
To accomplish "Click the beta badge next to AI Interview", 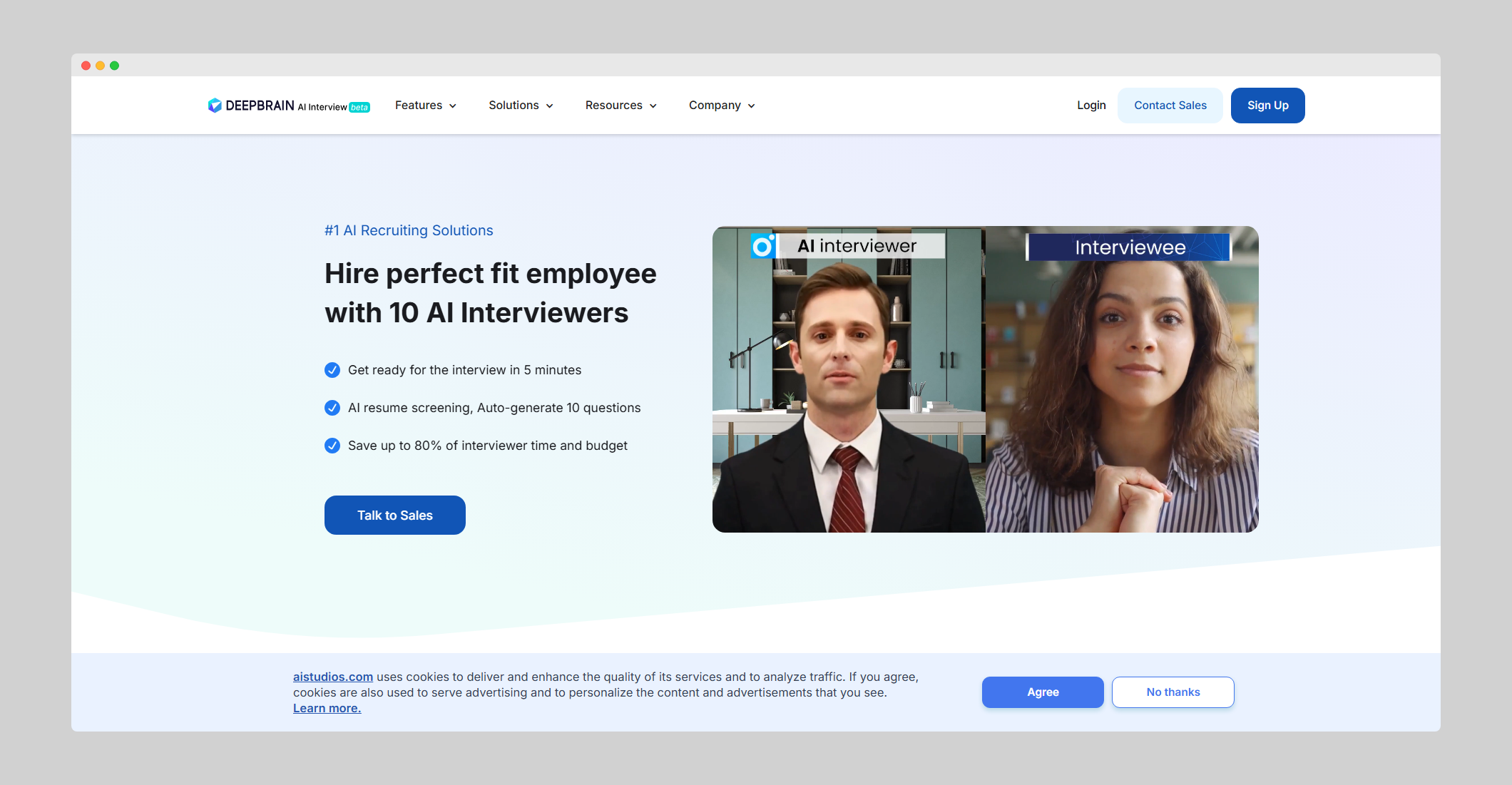I will pyautogui.click(x=359, y=108).
